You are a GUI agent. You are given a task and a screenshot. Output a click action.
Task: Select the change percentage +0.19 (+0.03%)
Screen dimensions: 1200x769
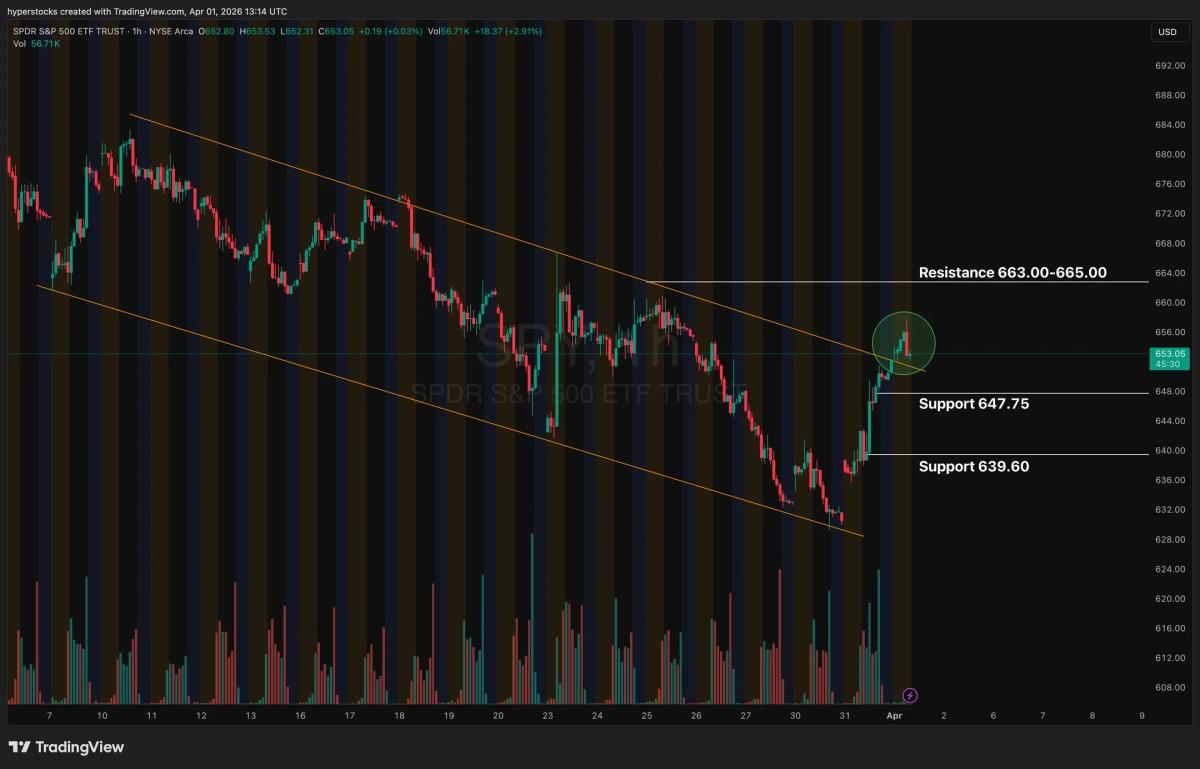tap(390, 31)
